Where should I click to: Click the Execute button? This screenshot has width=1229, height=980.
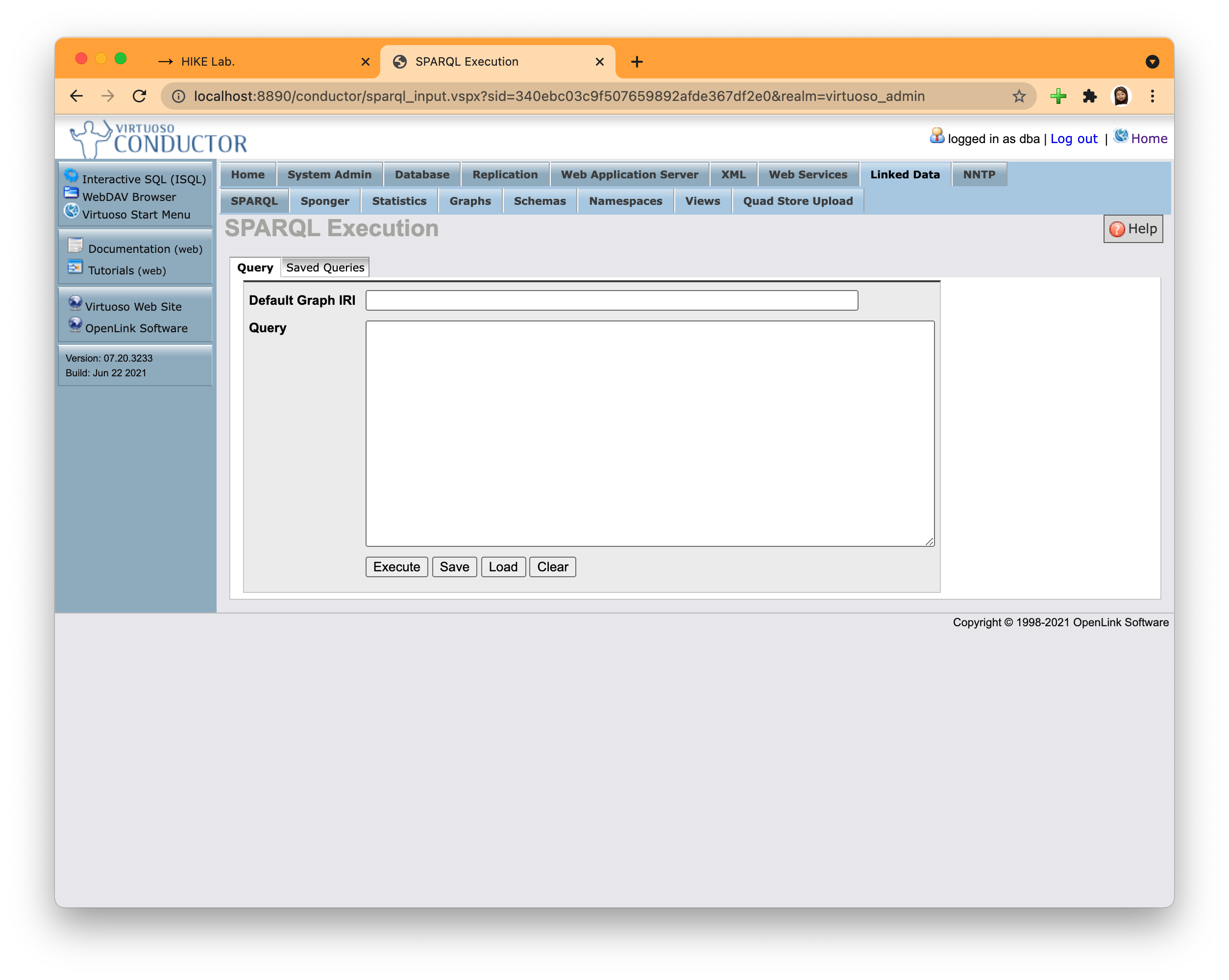pyautogui.click(x=396, y=566)
